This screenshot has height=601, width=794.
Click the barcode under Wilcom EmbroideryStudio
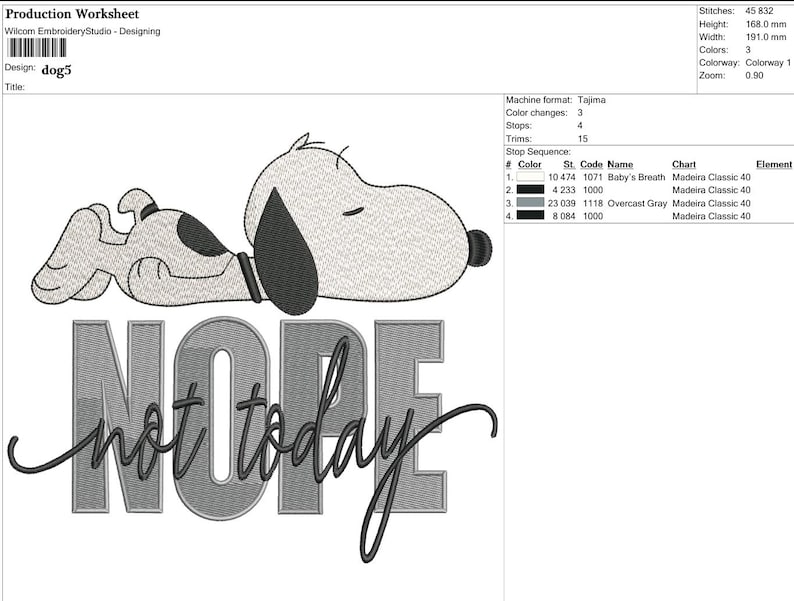pyautogui.click(x=36, y=48)
